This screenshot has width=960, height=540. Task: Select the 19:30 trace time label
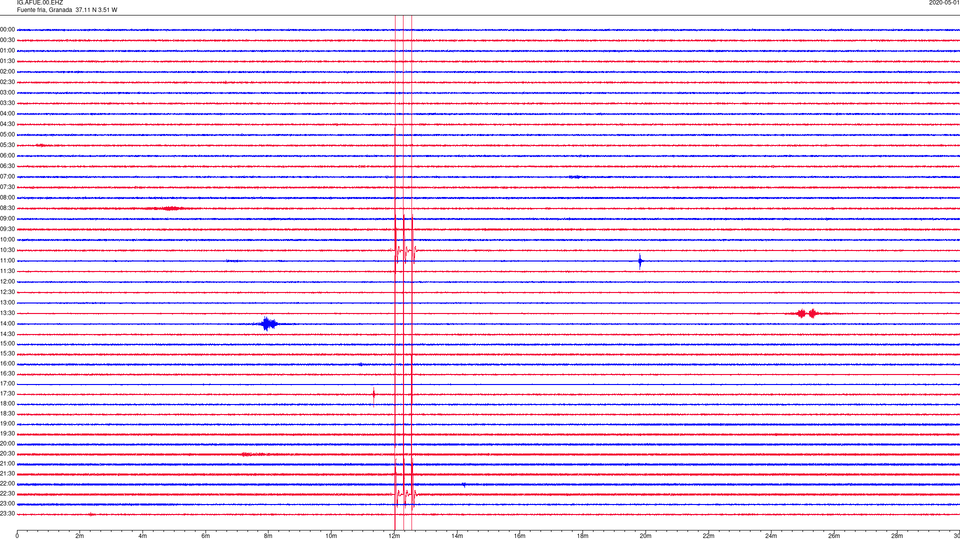[8, 434]
